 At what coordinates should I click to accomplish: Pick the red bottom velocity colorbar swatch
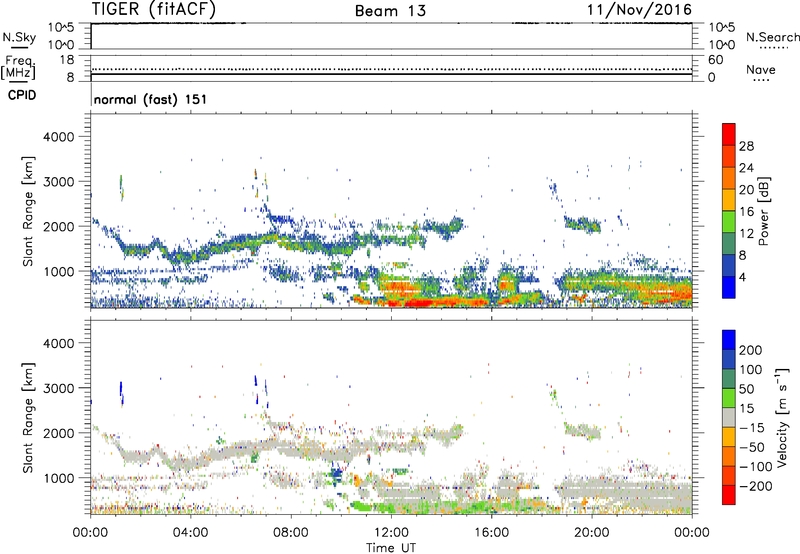[x=729, y=495]
